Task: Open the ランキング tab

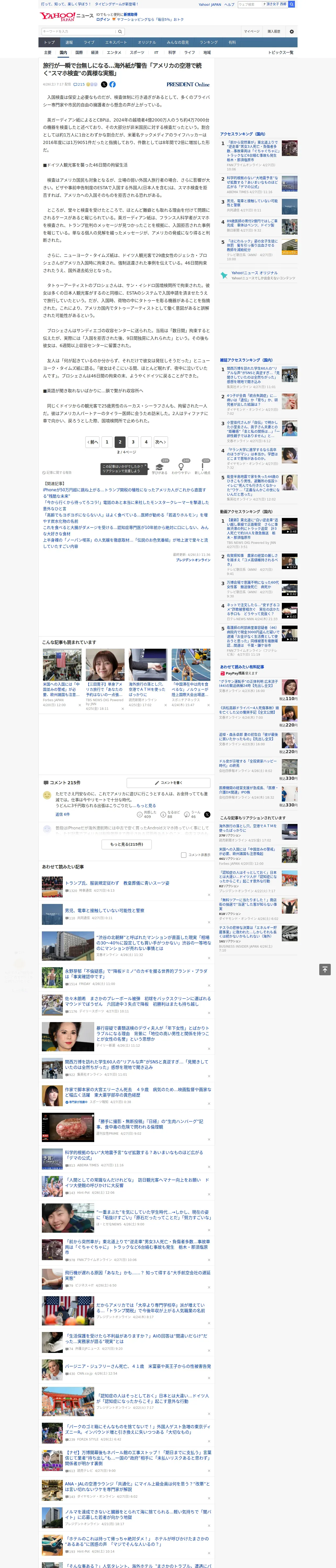Action: (x=209, y=43)
